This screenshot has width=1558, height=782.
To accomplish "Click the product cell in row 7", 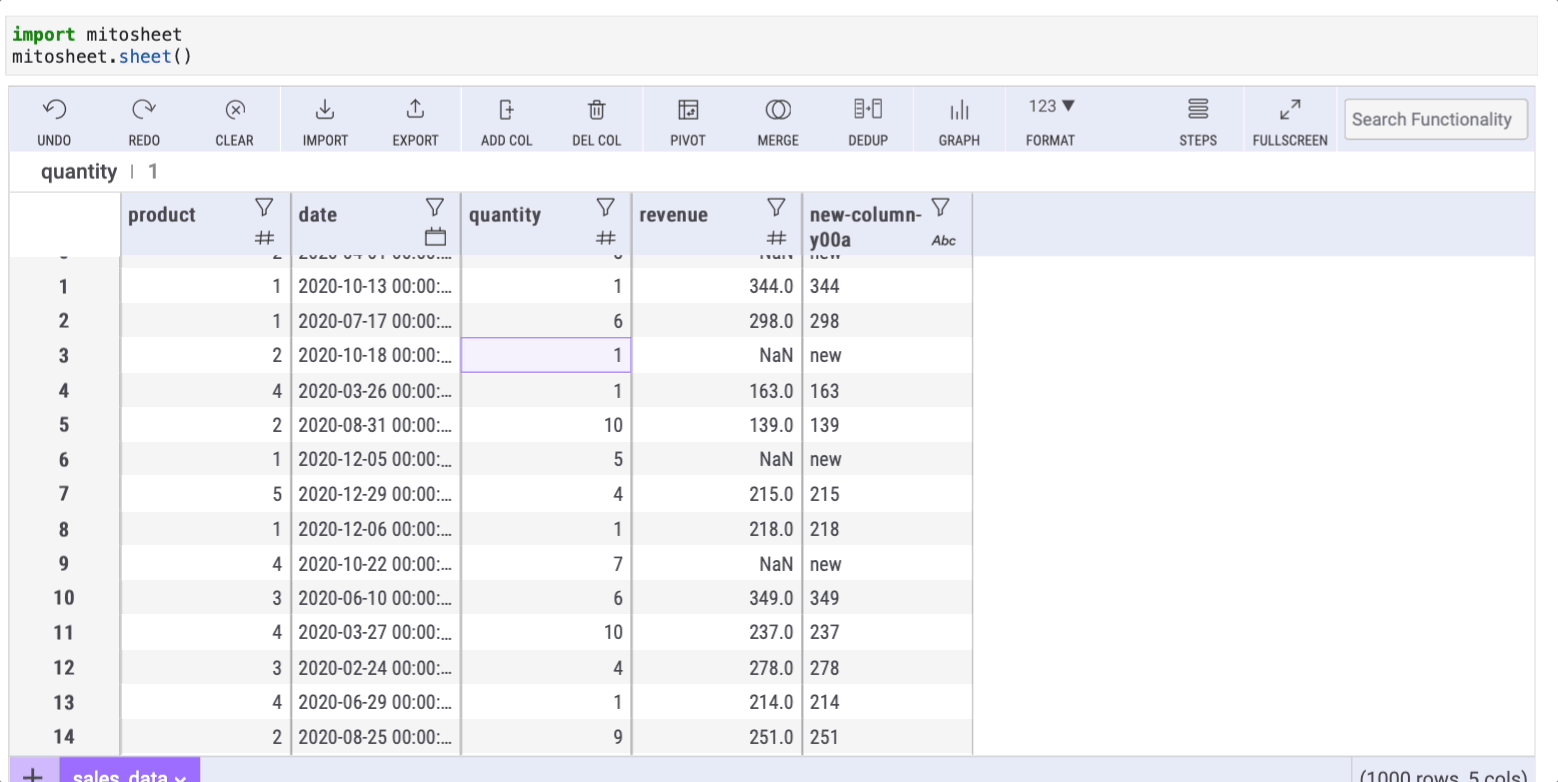I will click(x=205, y=494).
